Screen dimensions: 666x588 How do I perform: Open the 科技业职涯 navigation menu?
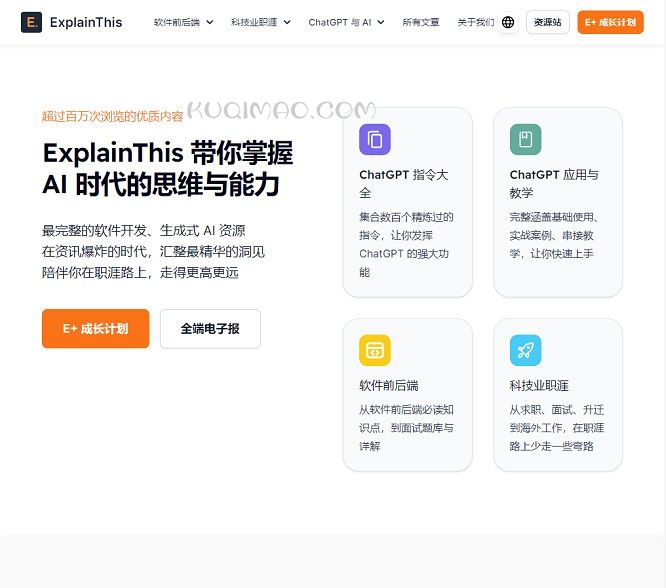point(254,22)
